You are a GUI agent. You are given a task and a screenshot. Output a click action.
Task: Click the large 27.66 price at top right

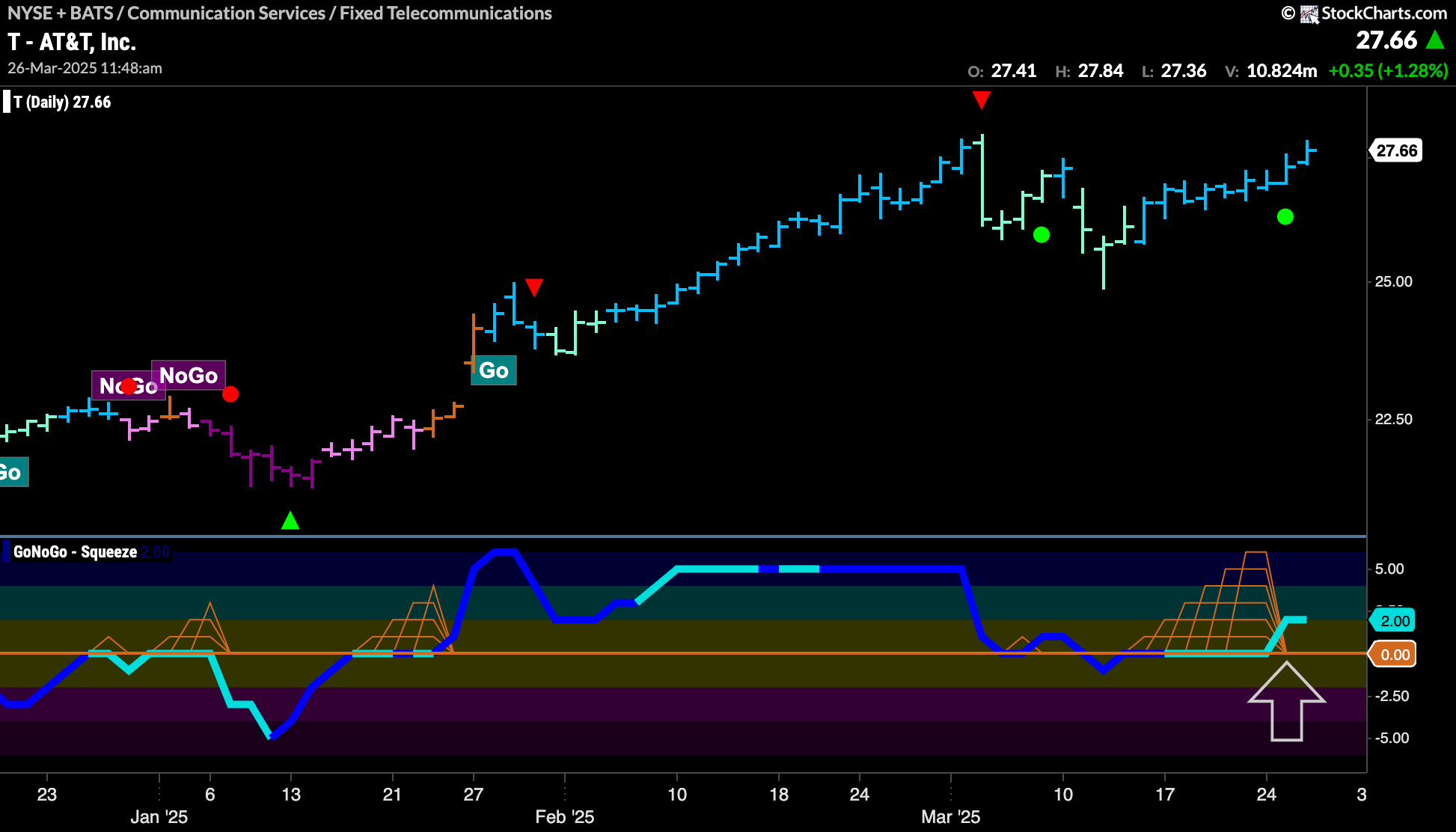pyautogui.click(x=1386, y=40)
